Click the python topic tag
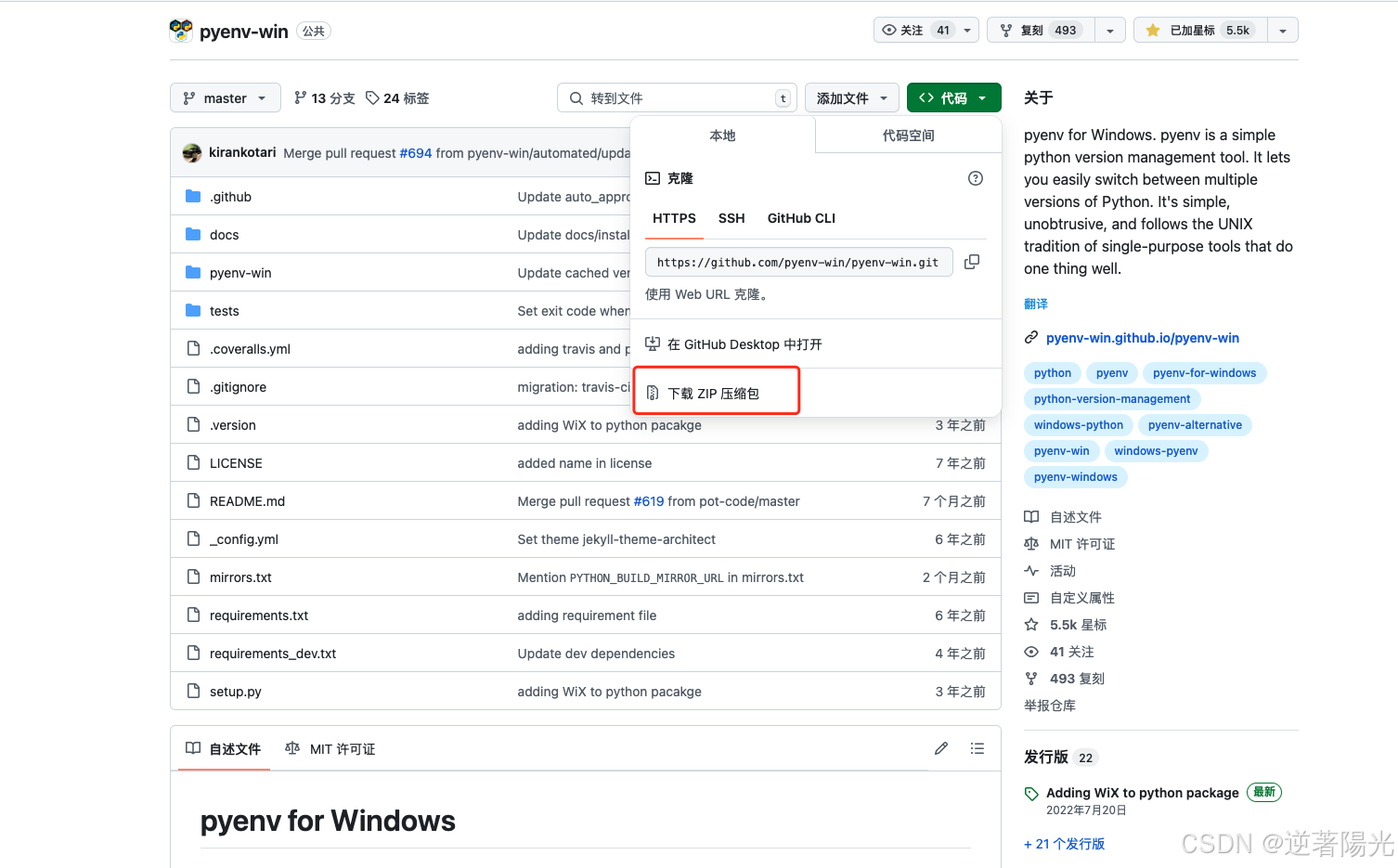 click(x=1053, y=373)
